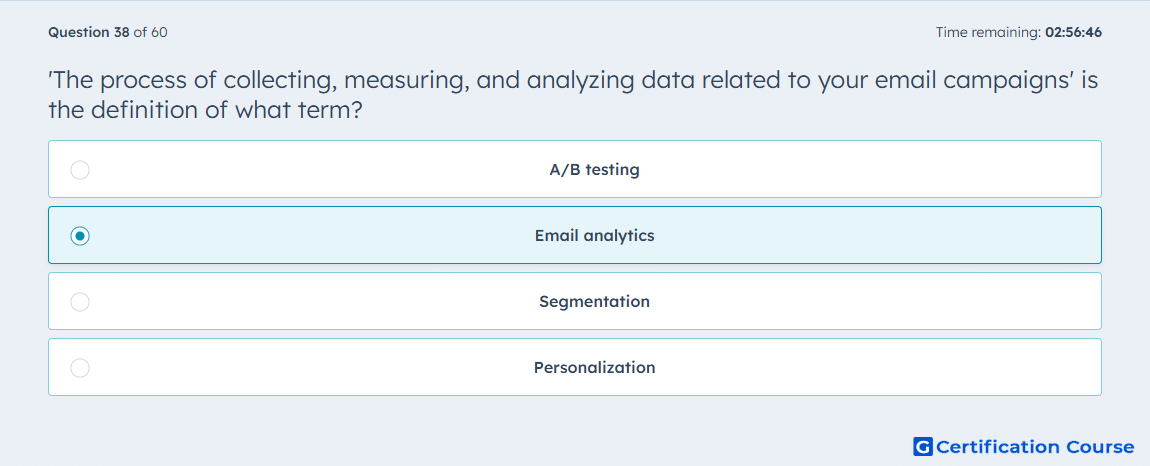Click the phrase 'the definition of what term?'

205,111
